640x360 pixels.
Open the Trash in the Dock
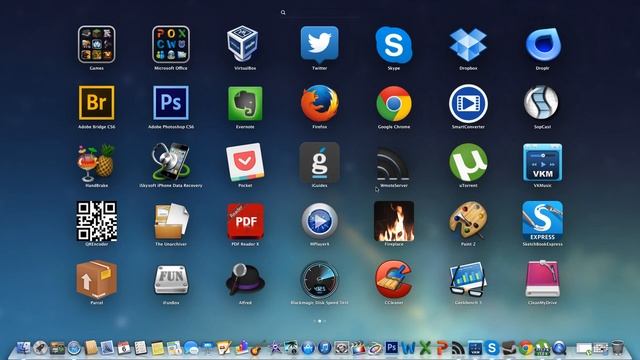click(x=618, y=348)
